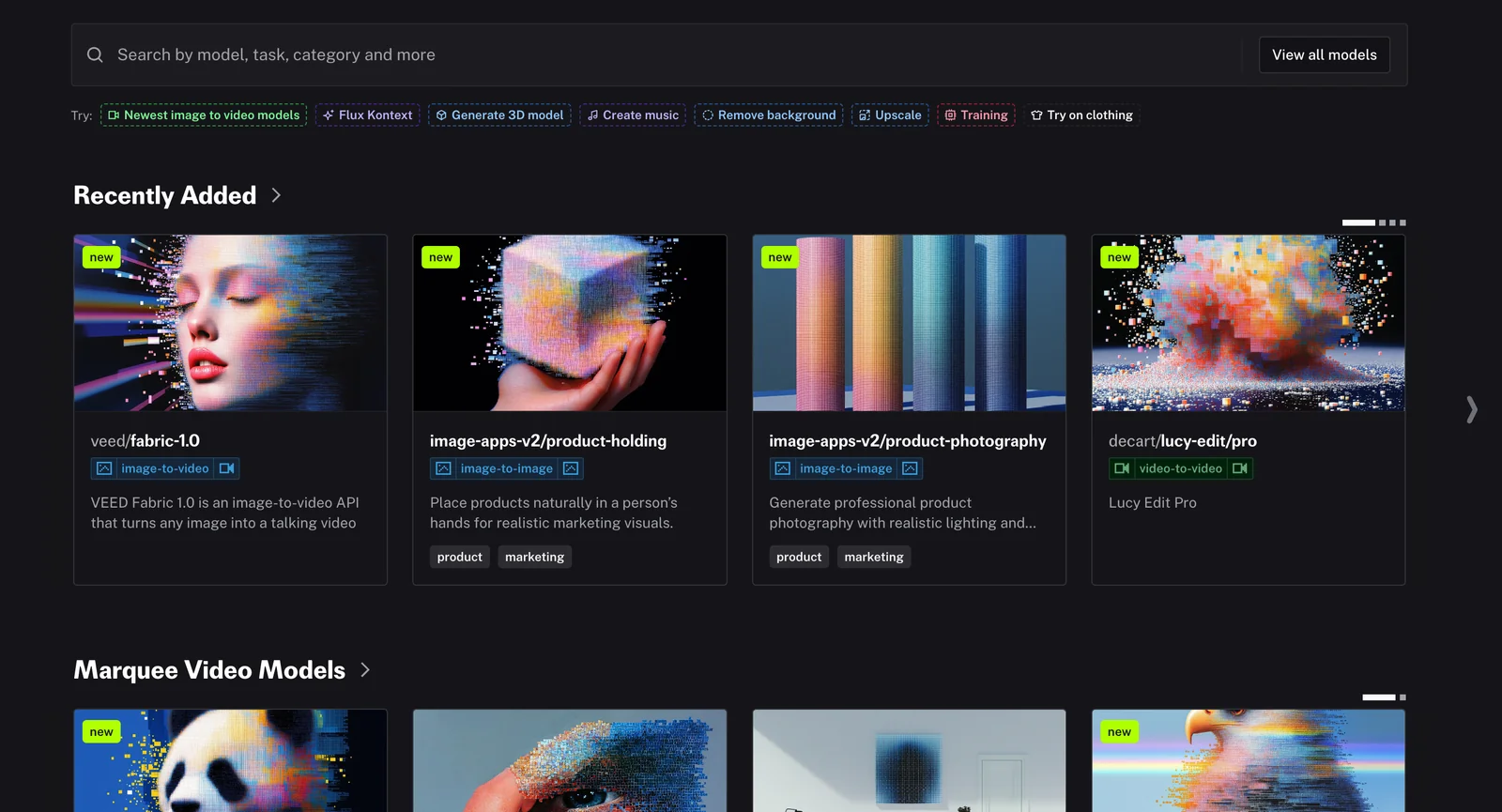Image resolution: width=1502 pixels, height=812 pixels.
Task: Click video-to-video tag on lucy-edit/pro
Action: tap(1181, 468)
